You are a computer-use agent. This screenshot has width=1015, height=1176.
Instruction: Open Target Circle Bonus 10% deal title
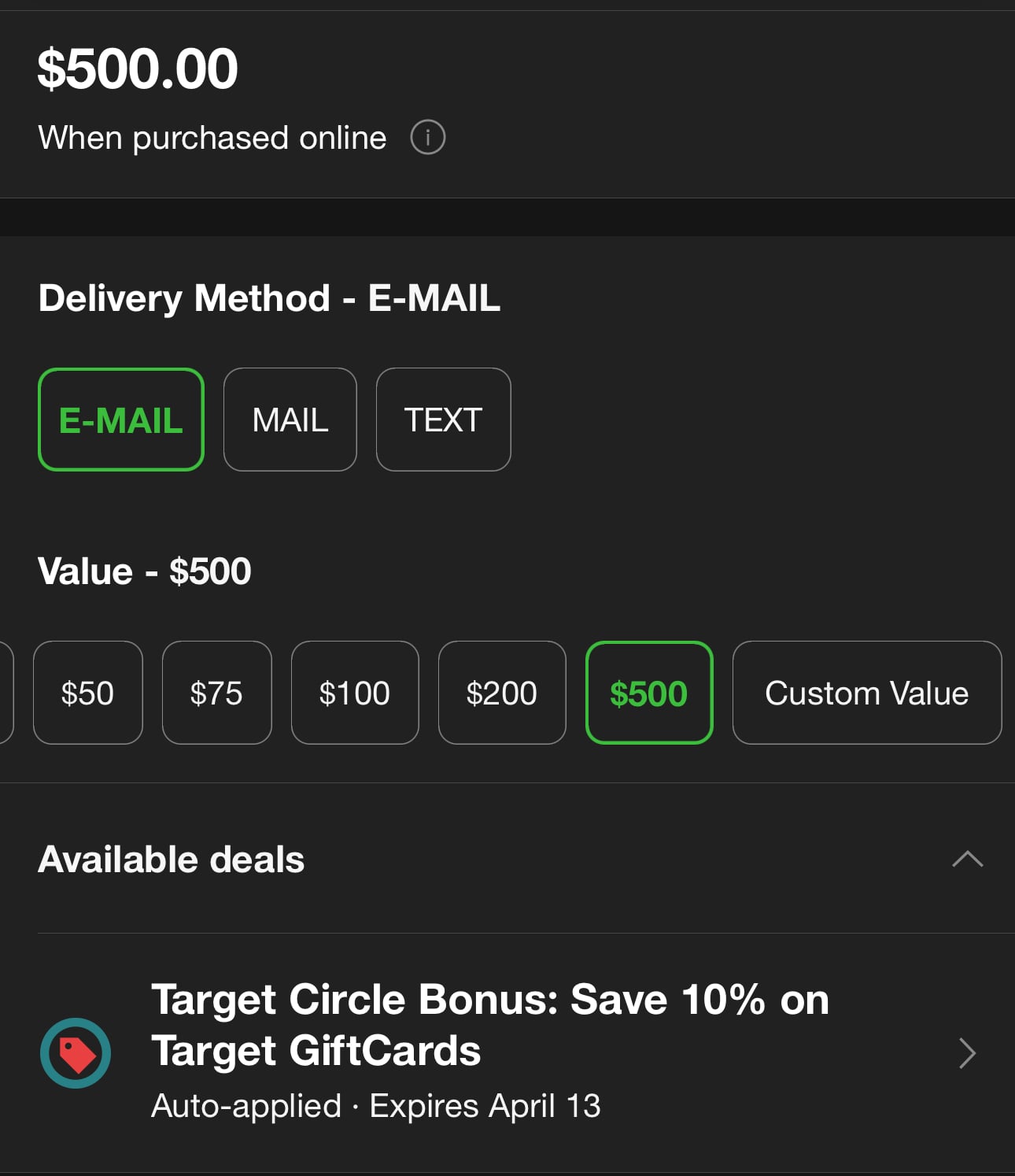[x=490, y=1025]
